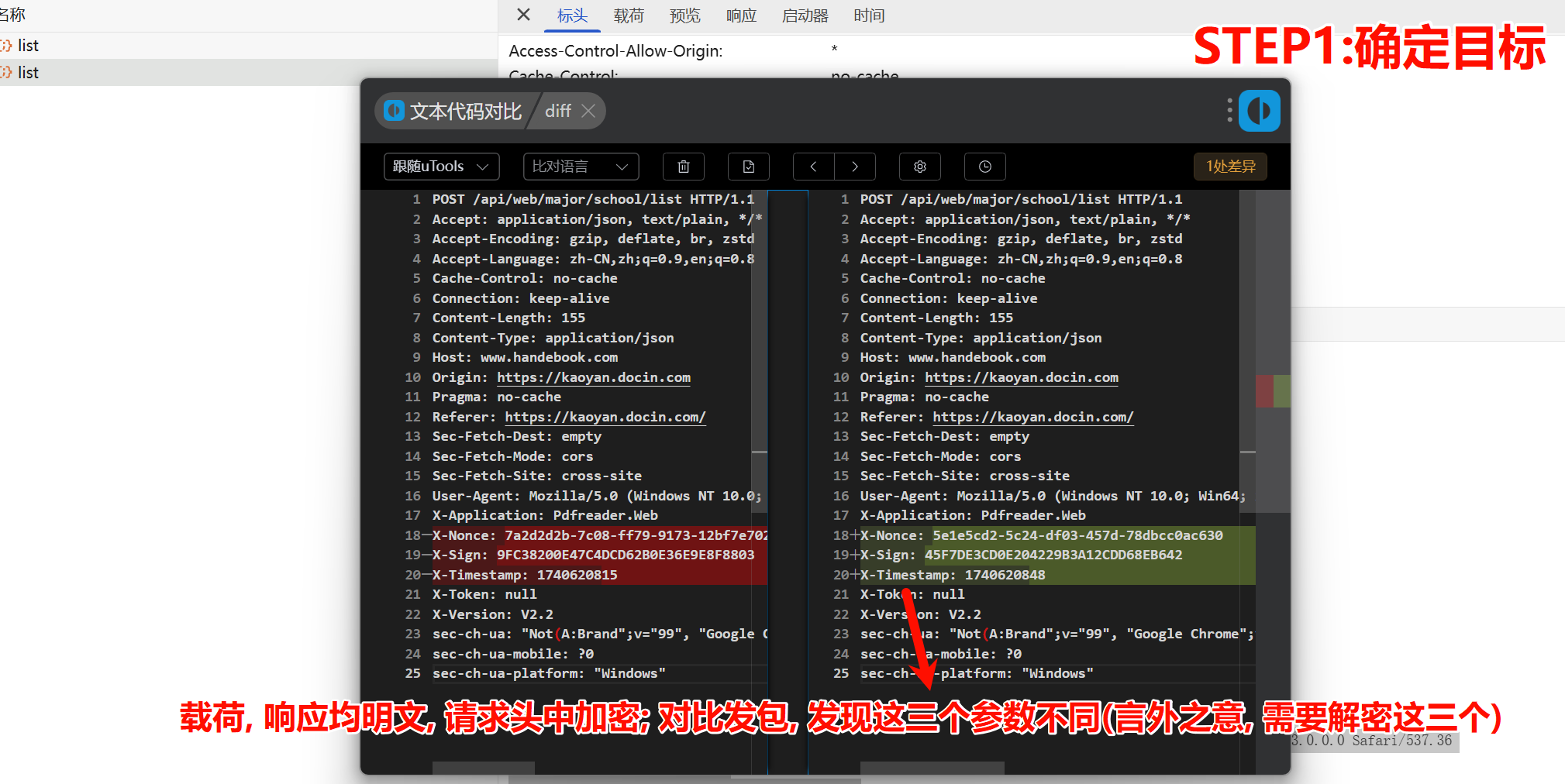1565x784 pixels.
Task: Close the request details panel
Action: point(523,15)
